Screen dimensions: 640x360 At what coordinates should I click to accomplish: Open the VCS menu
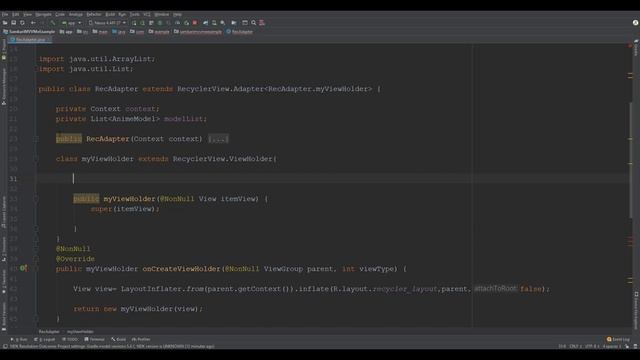click(147, 14)
